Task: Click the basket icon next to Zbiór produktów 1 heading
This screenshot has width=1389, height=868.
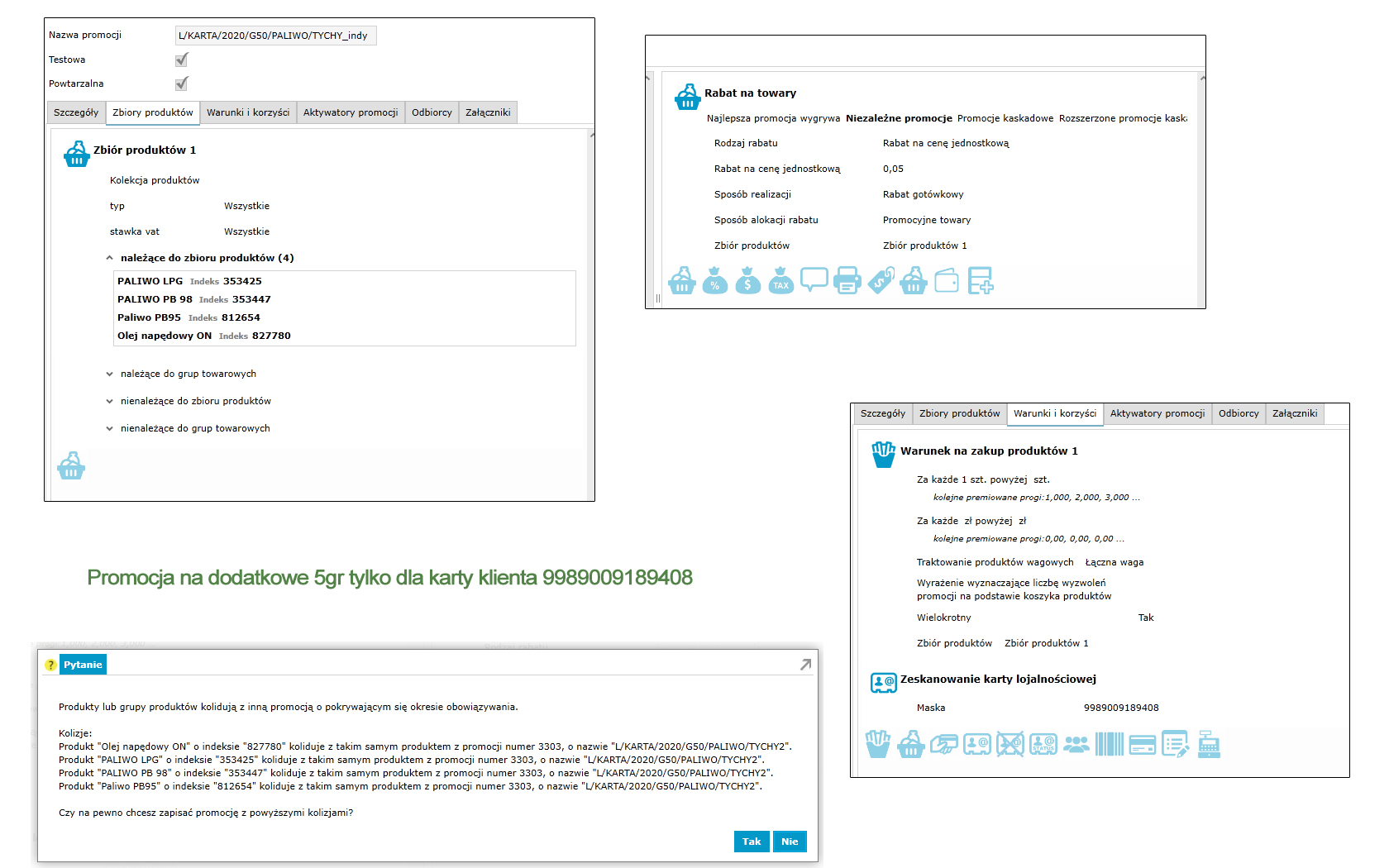Action: [77, 153]
